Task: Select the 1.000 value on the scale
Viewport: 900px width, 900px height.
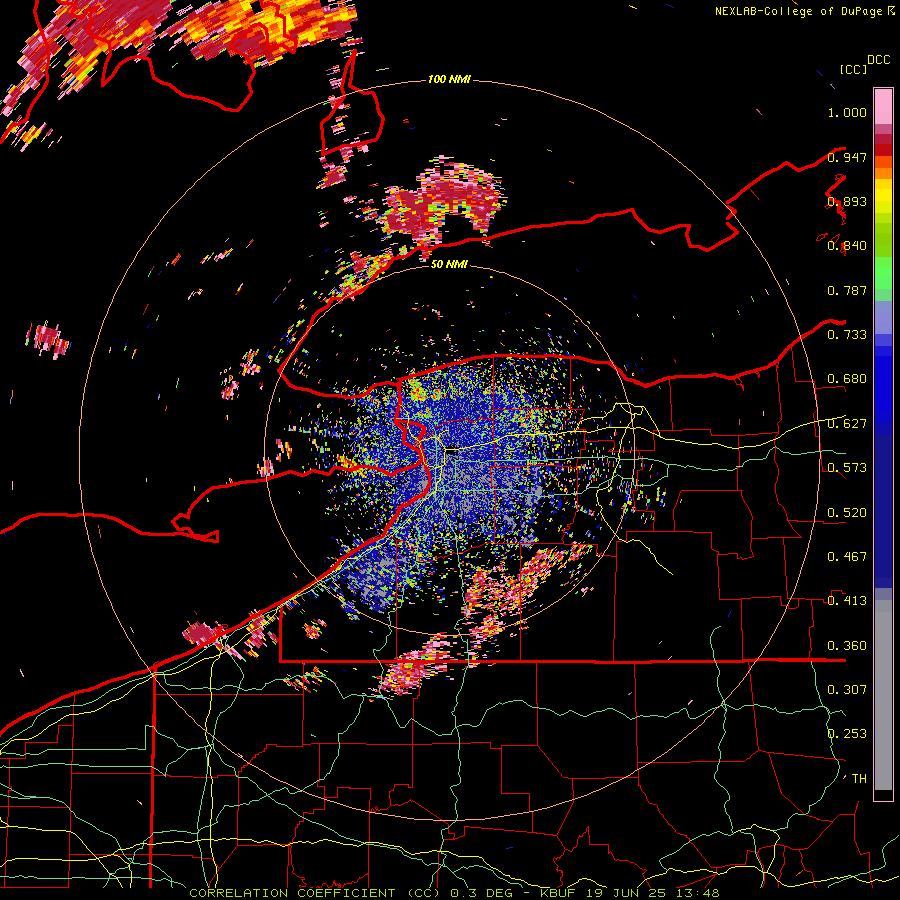Action: 847,112
